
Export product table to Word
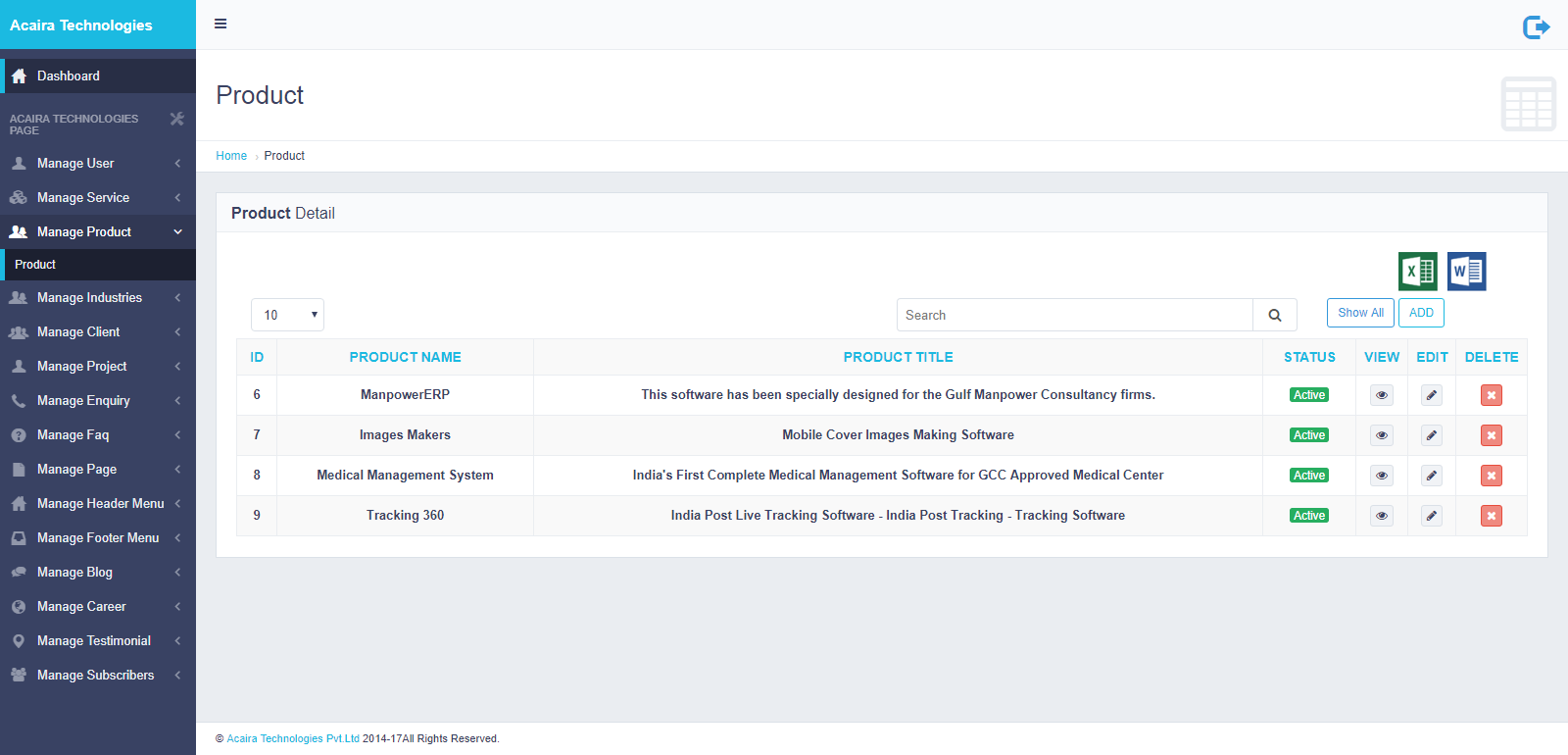[1466, 272]
